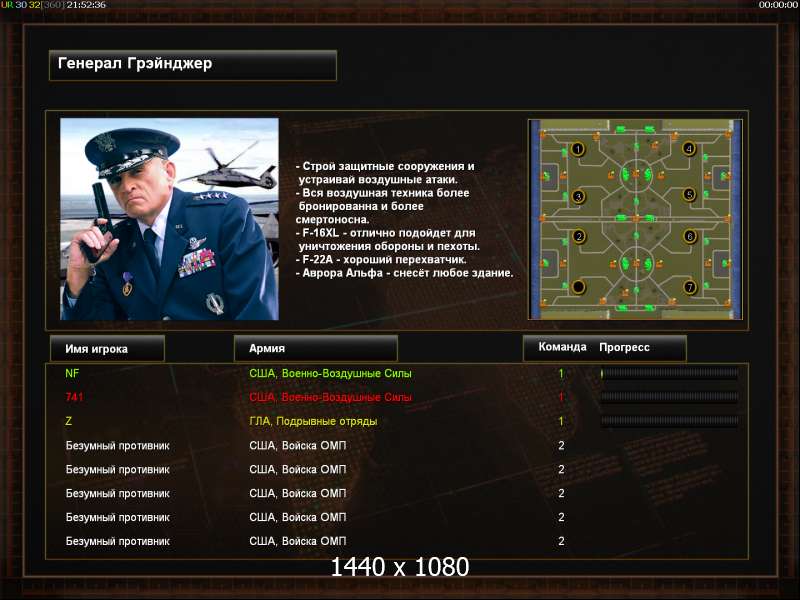The image size is (800, 600).
Task: Click the "Армия" column header
Action: [x=315, y=348]
